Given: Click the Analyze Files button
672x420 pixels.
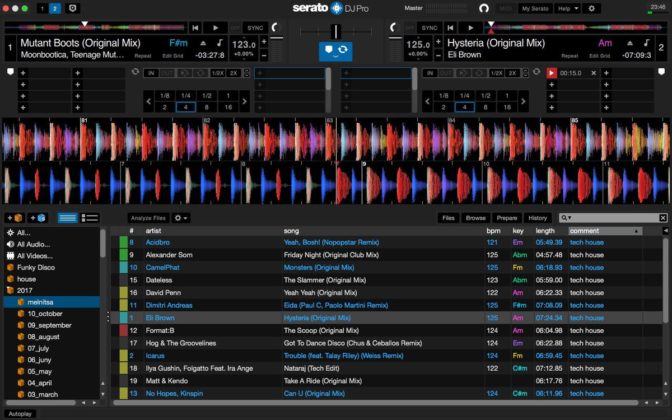Looking at the screenshot, I should tap(148, 218).
